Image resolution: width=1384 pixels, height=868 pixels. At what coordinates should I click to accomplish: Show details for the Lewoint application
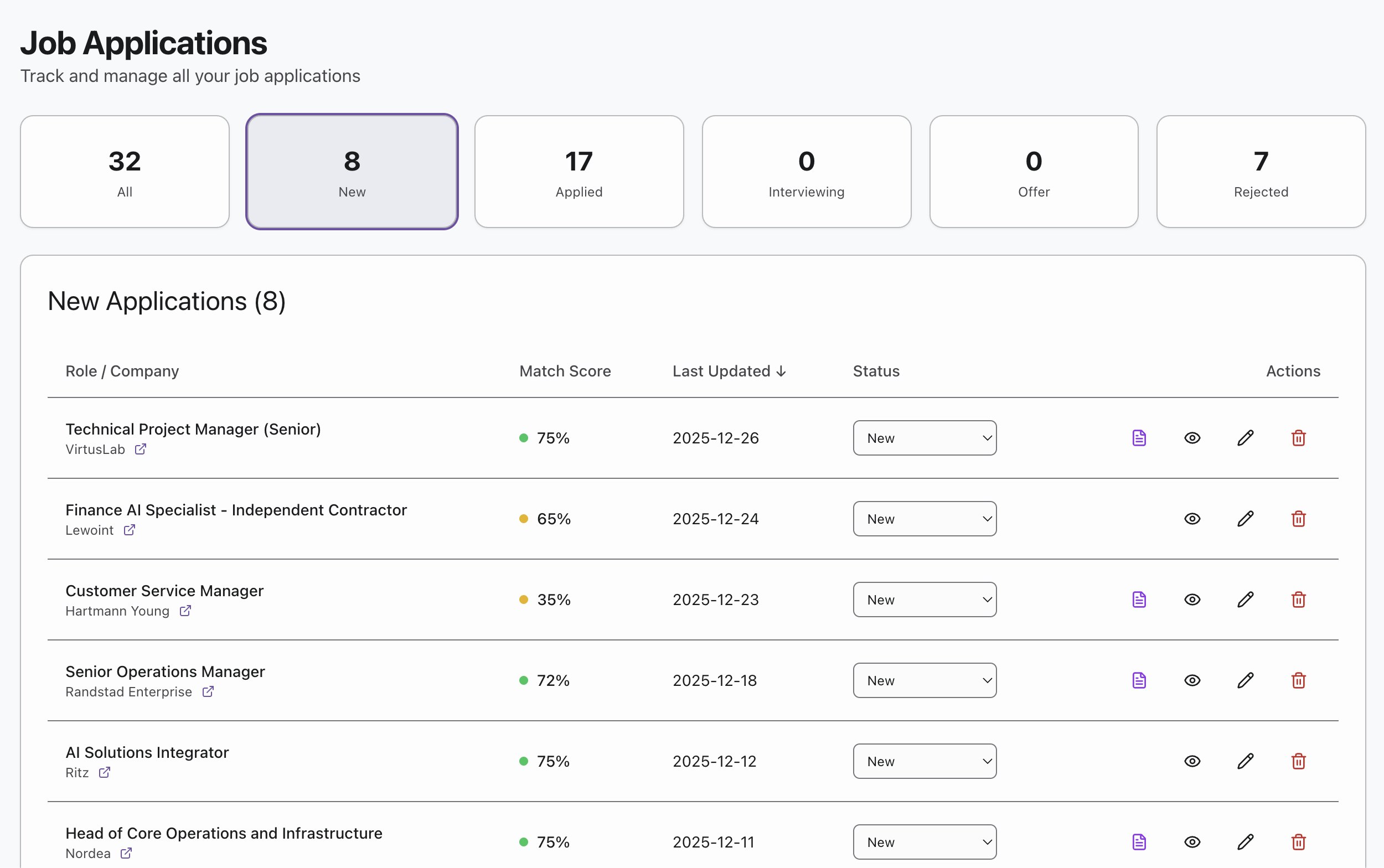point(1192,518)
